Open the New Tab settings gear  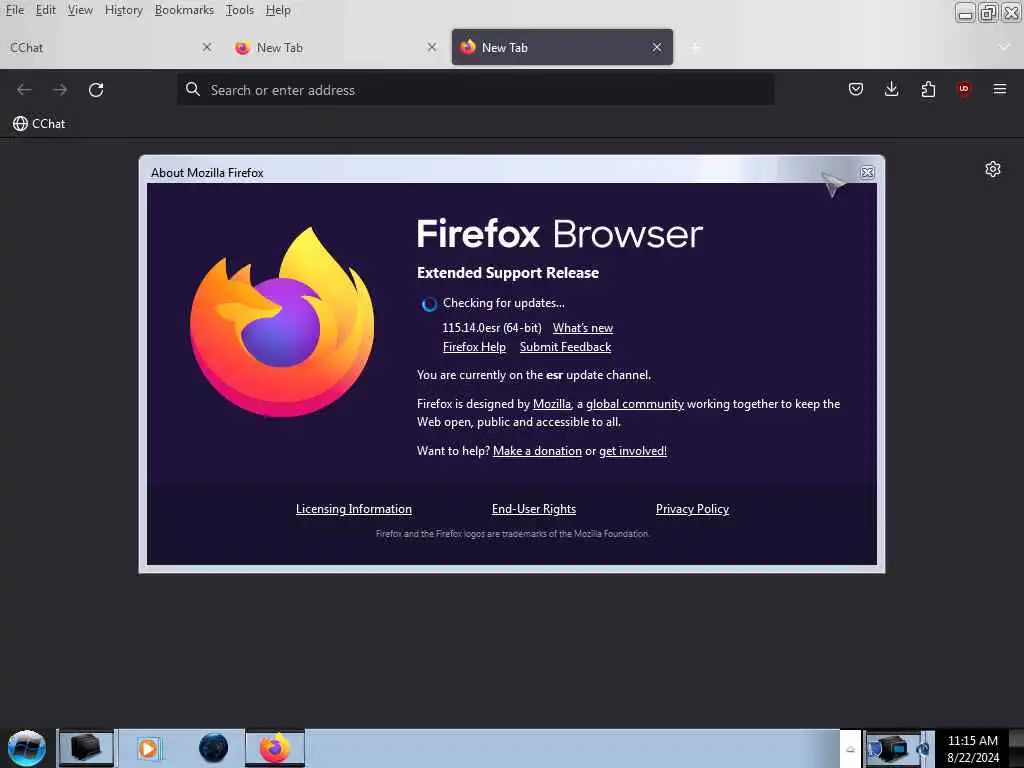[x=993, y=169]
